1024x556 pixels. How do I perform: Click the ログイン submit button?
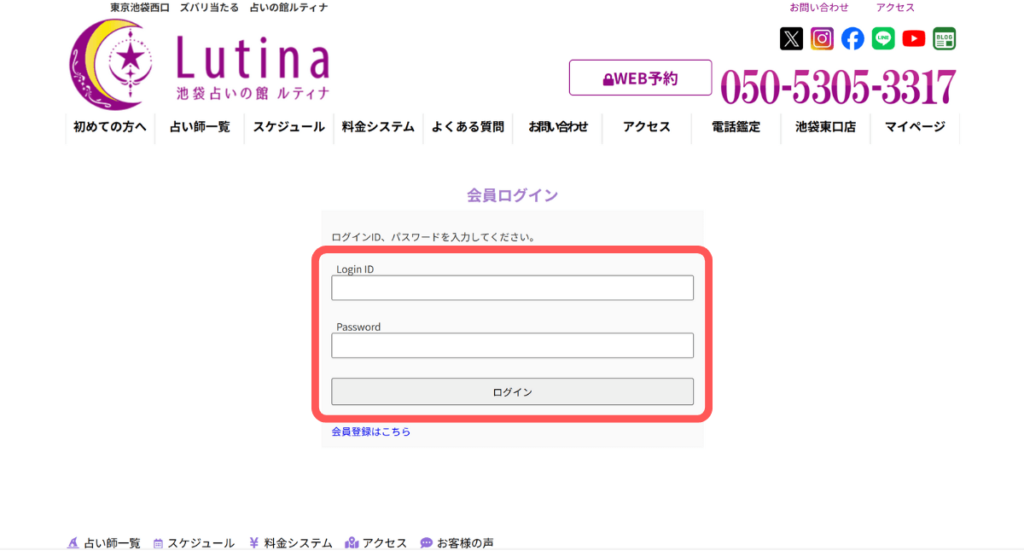(x=512, y=392)
